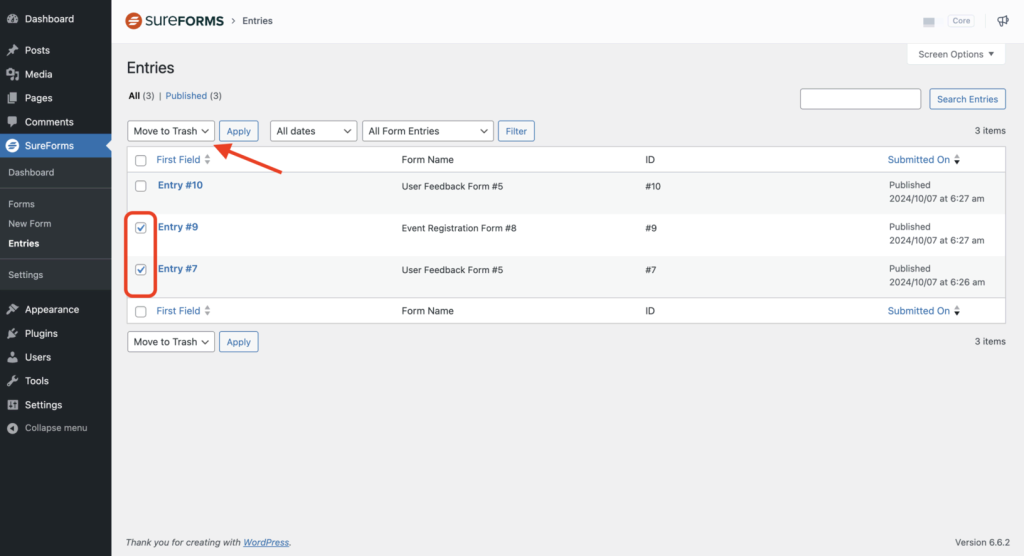Uncheck the Entry #9 checkbox
1024x556 pixels.
click(141, 228)
